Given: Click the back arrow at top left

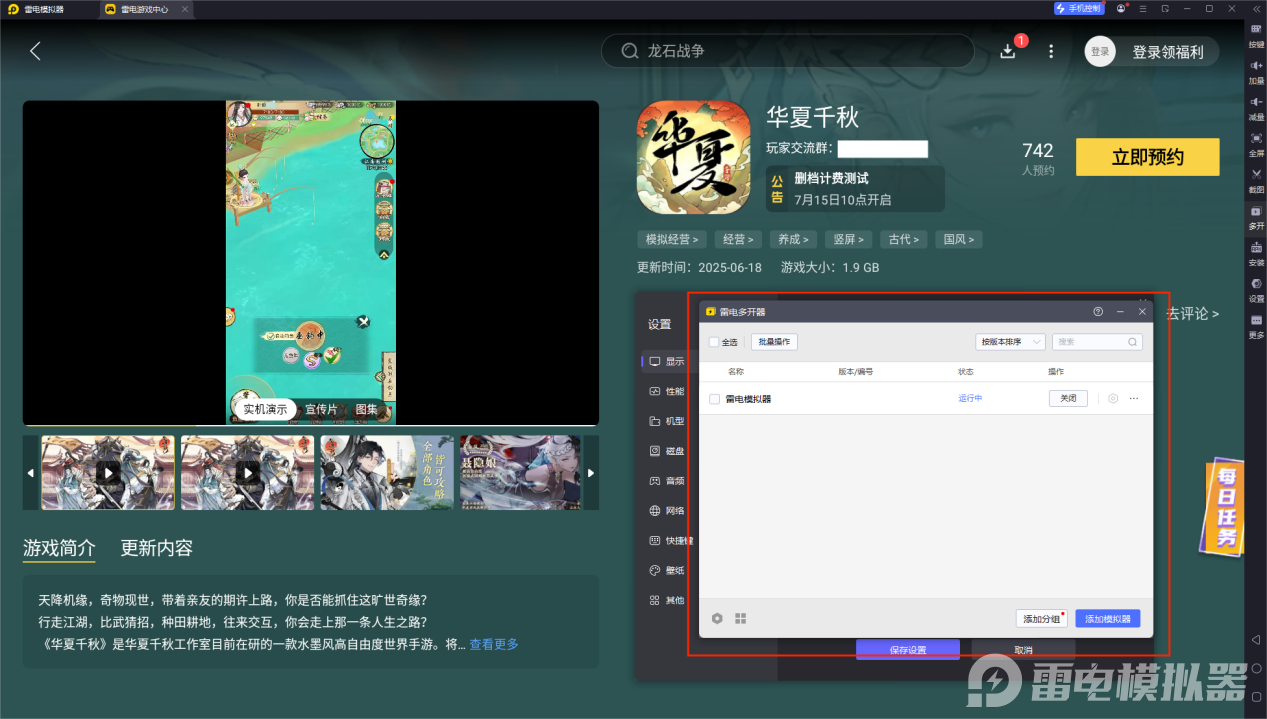Looking at the screenshot, I should [35, 51].
